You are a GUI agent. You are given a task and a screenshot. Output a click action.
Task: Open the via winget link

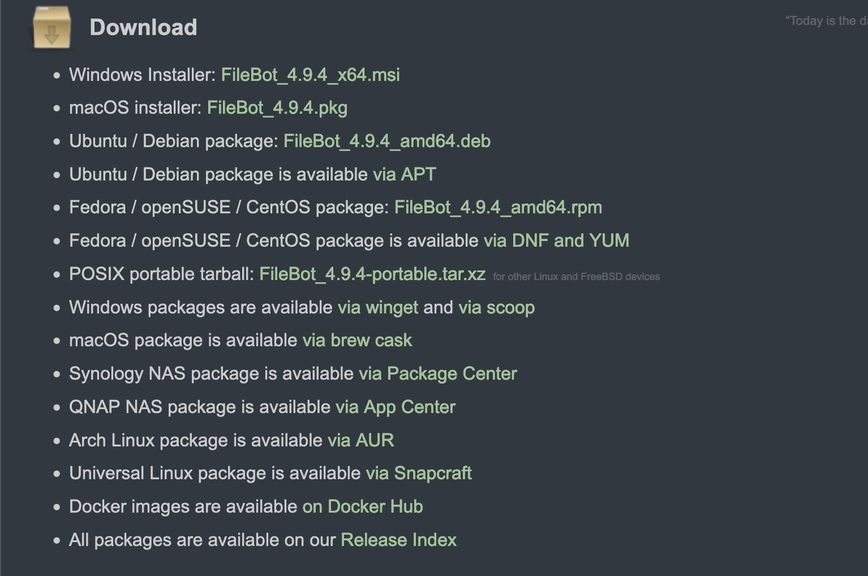coord(378,307)
